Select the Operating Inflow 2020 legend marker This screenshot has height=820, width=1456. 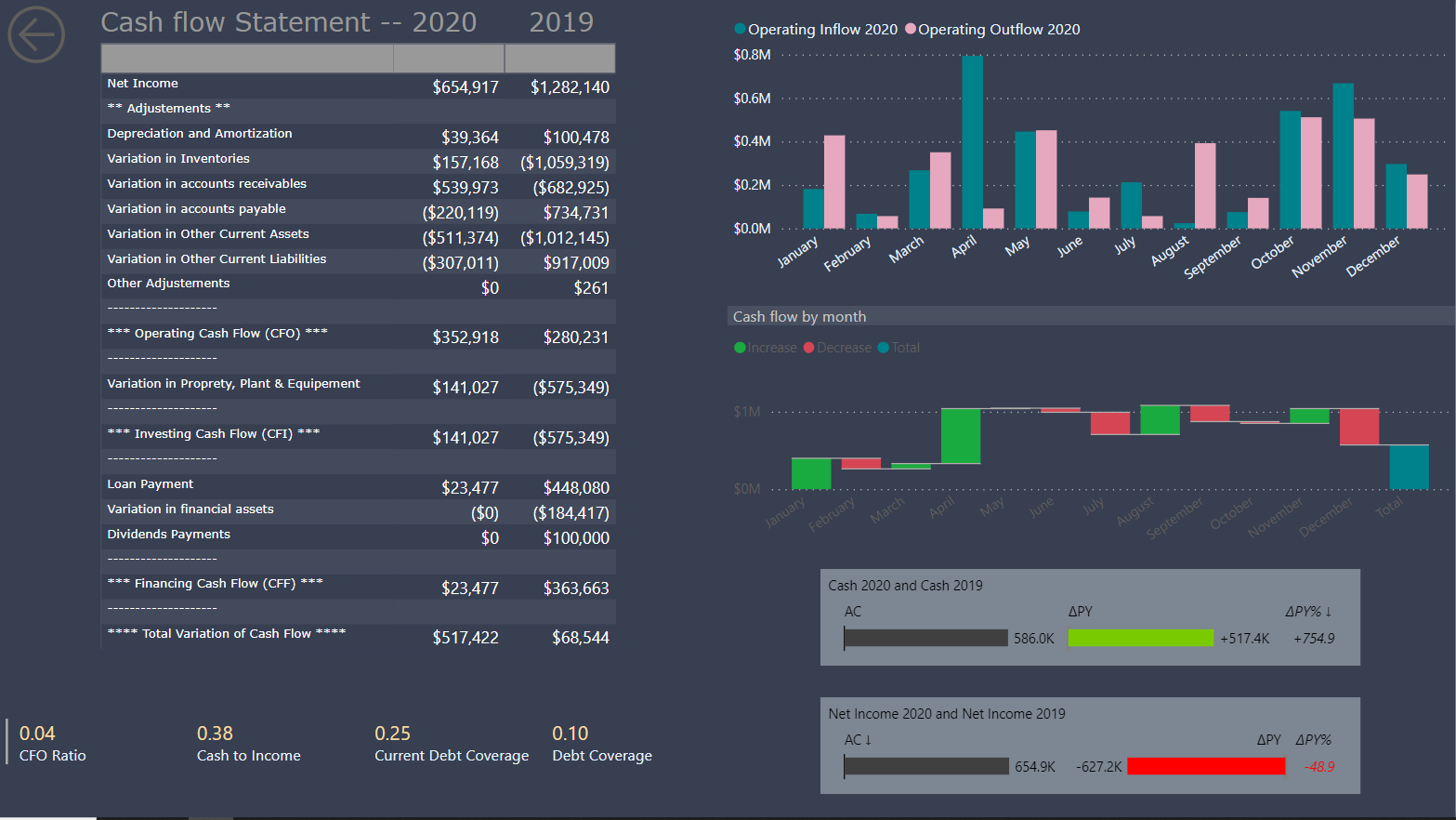pyautogui.click(x=740, y=30)
